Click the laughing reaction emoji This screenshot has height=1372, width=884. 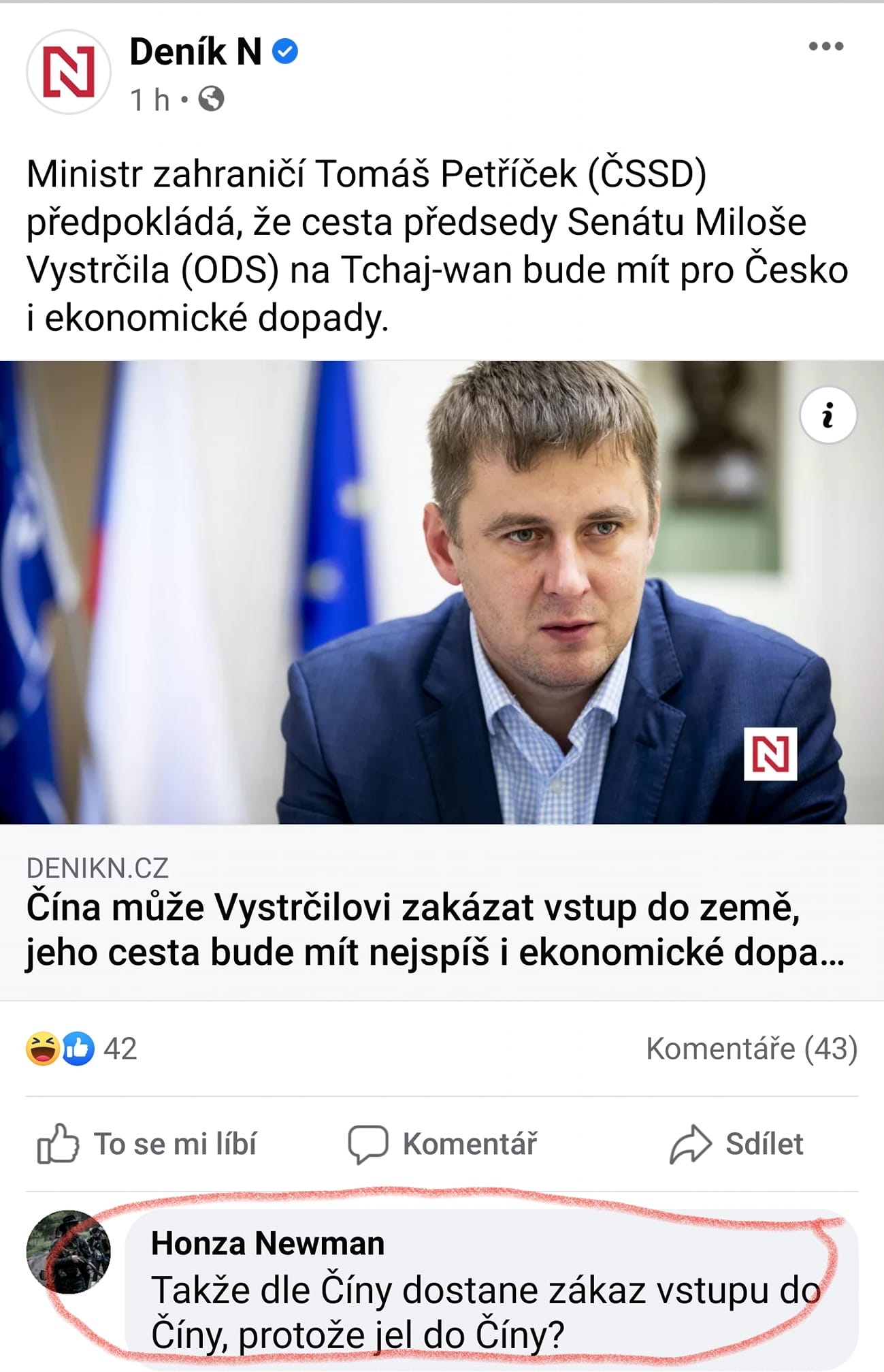[42, 1049]
